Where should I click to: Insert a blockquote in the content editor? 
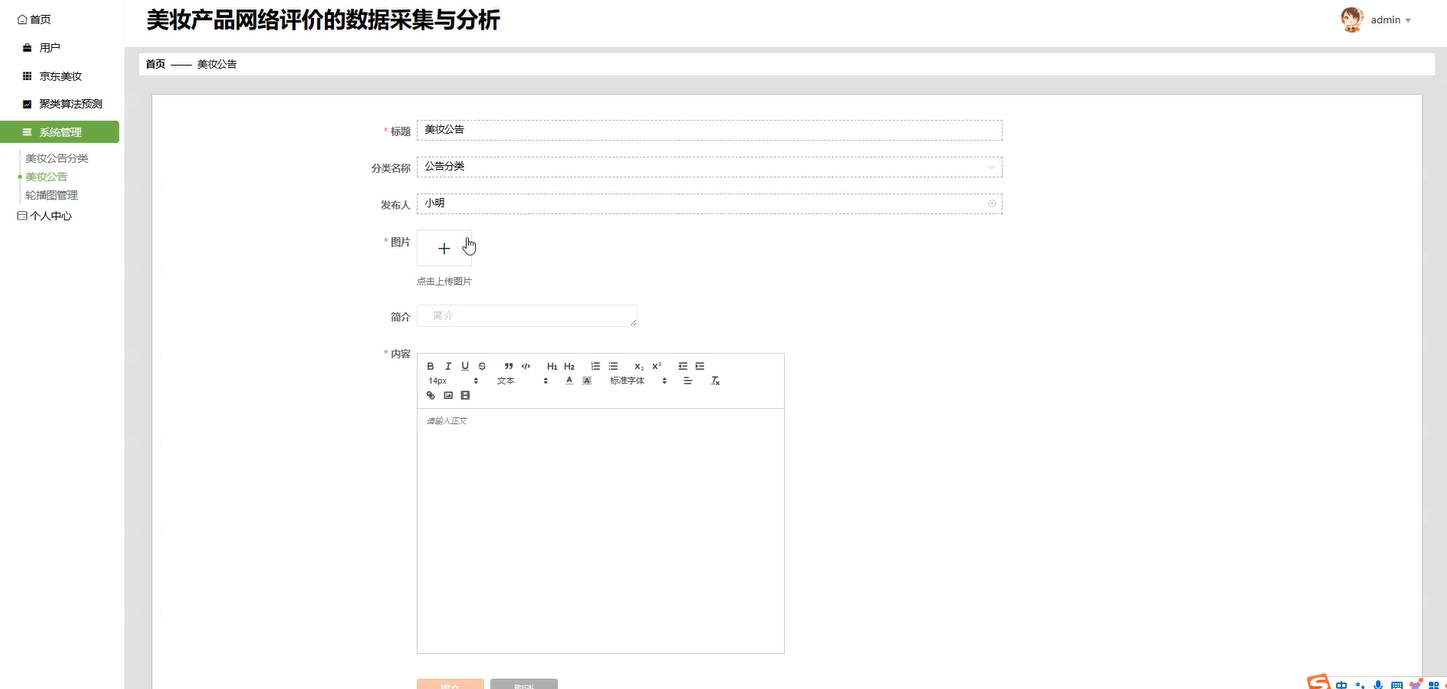pyautogui.click(x=508, y=366)
